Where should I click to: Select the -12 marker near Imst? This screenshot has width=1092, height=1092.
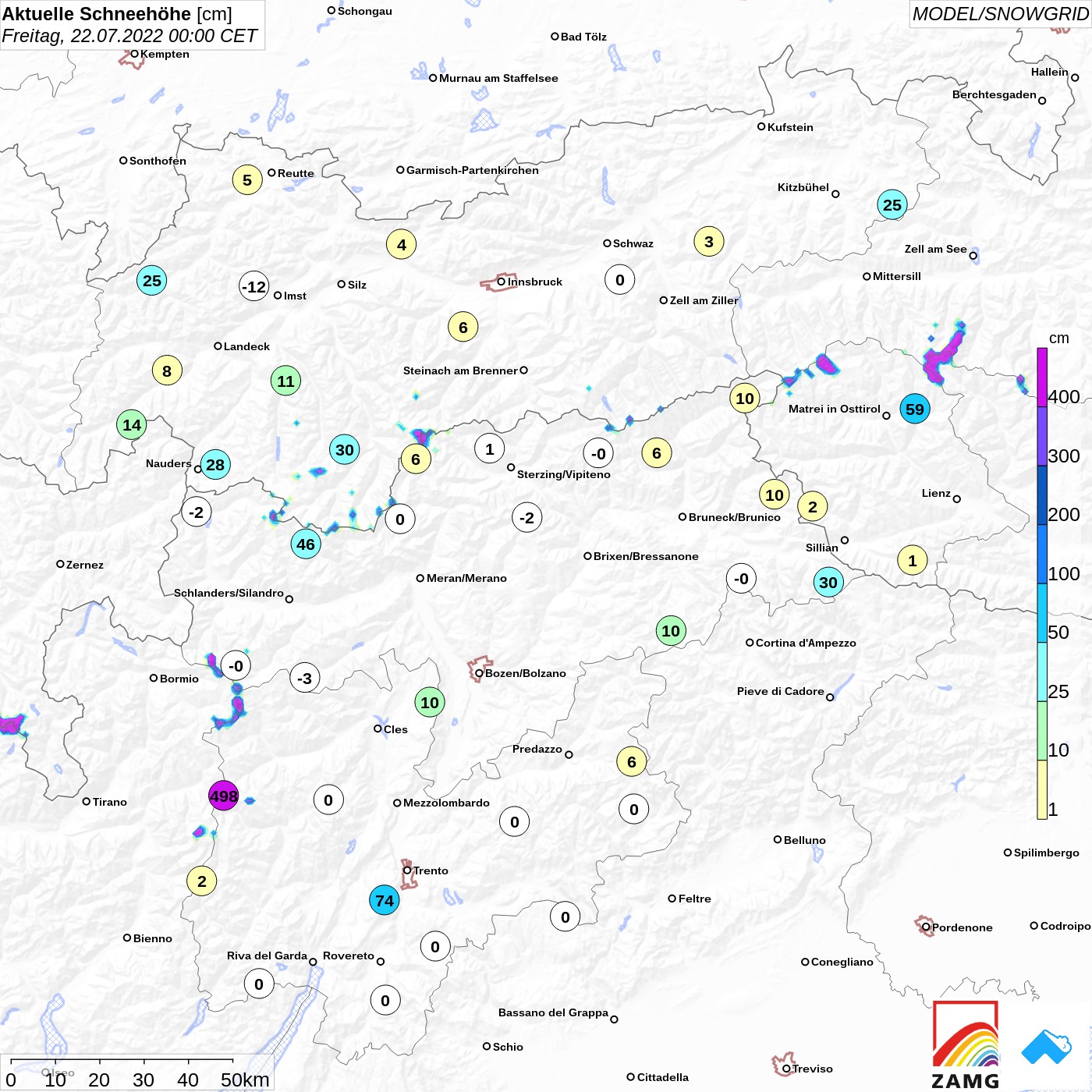point(254,286)
